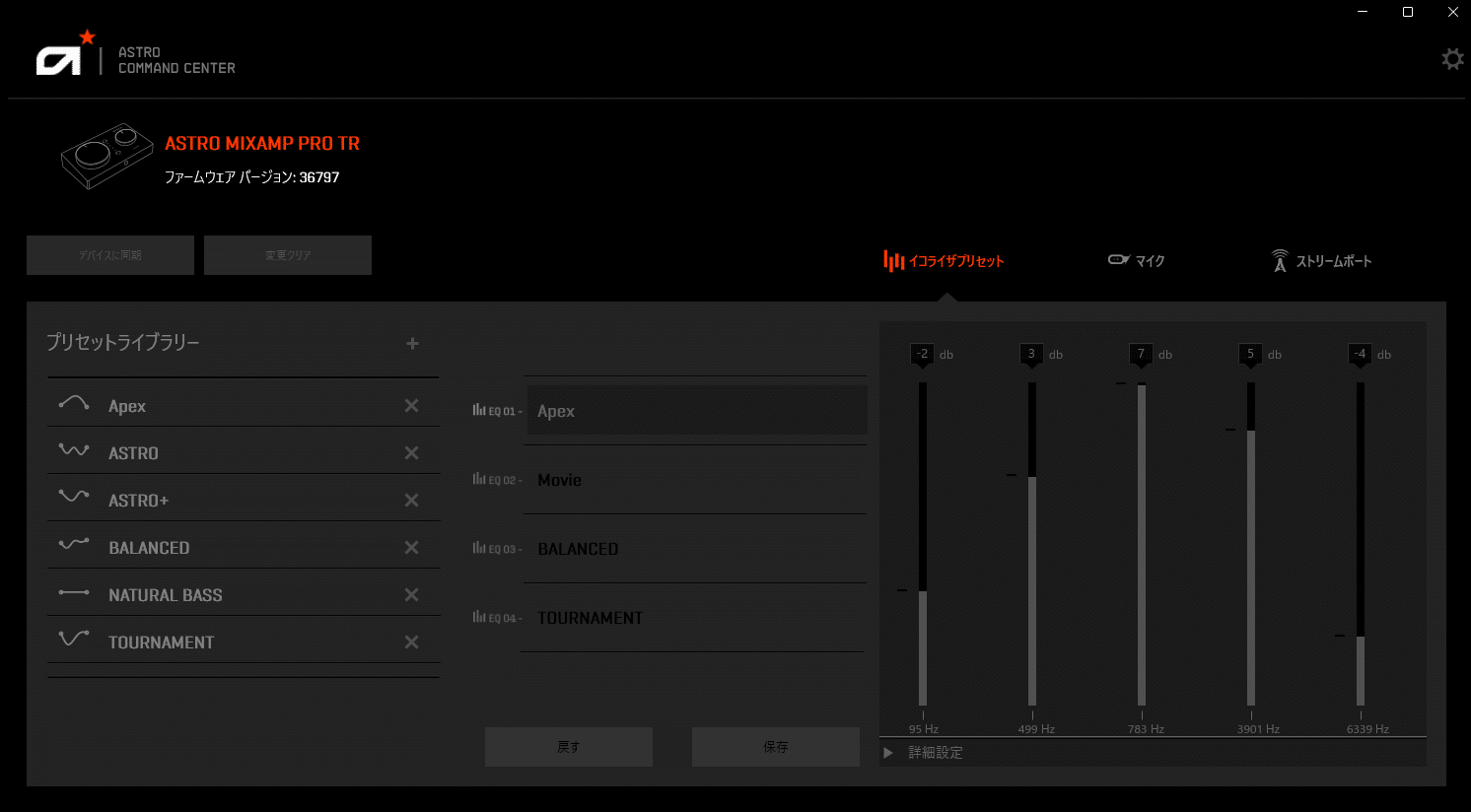This screenshot has width=1471, height=812.
Task: Click the -4 db value badge
Action: coord(1360,354)
